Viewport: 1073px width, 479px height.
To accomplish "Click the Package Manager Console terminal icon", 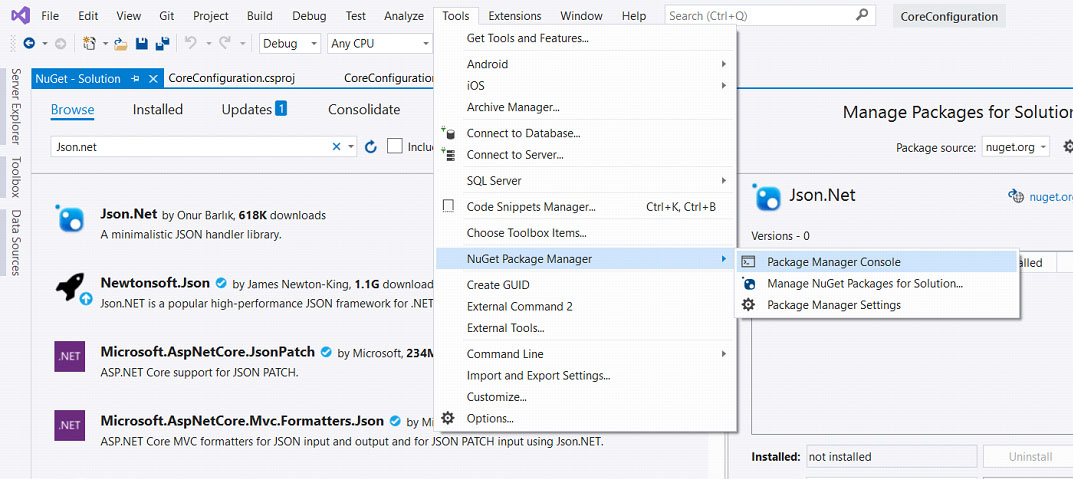I will pyautogui.click(x=749, y=261).
